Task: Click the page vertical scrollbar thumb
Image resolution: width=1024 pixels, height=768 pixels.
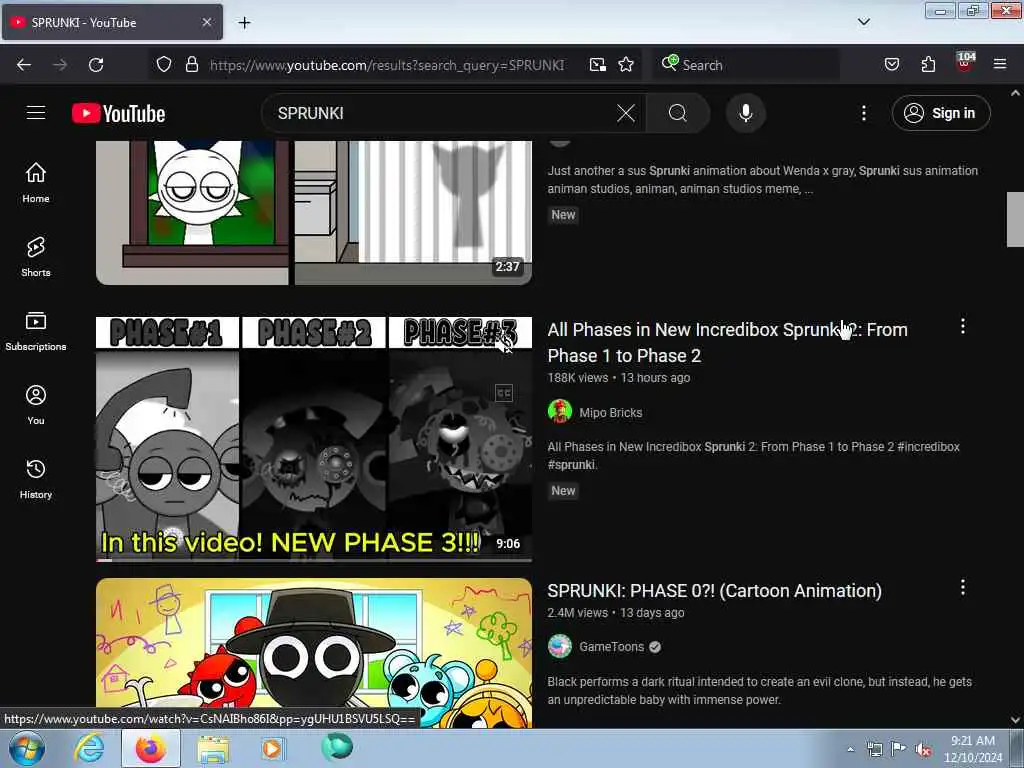Action: click(x=1015, y=219)
